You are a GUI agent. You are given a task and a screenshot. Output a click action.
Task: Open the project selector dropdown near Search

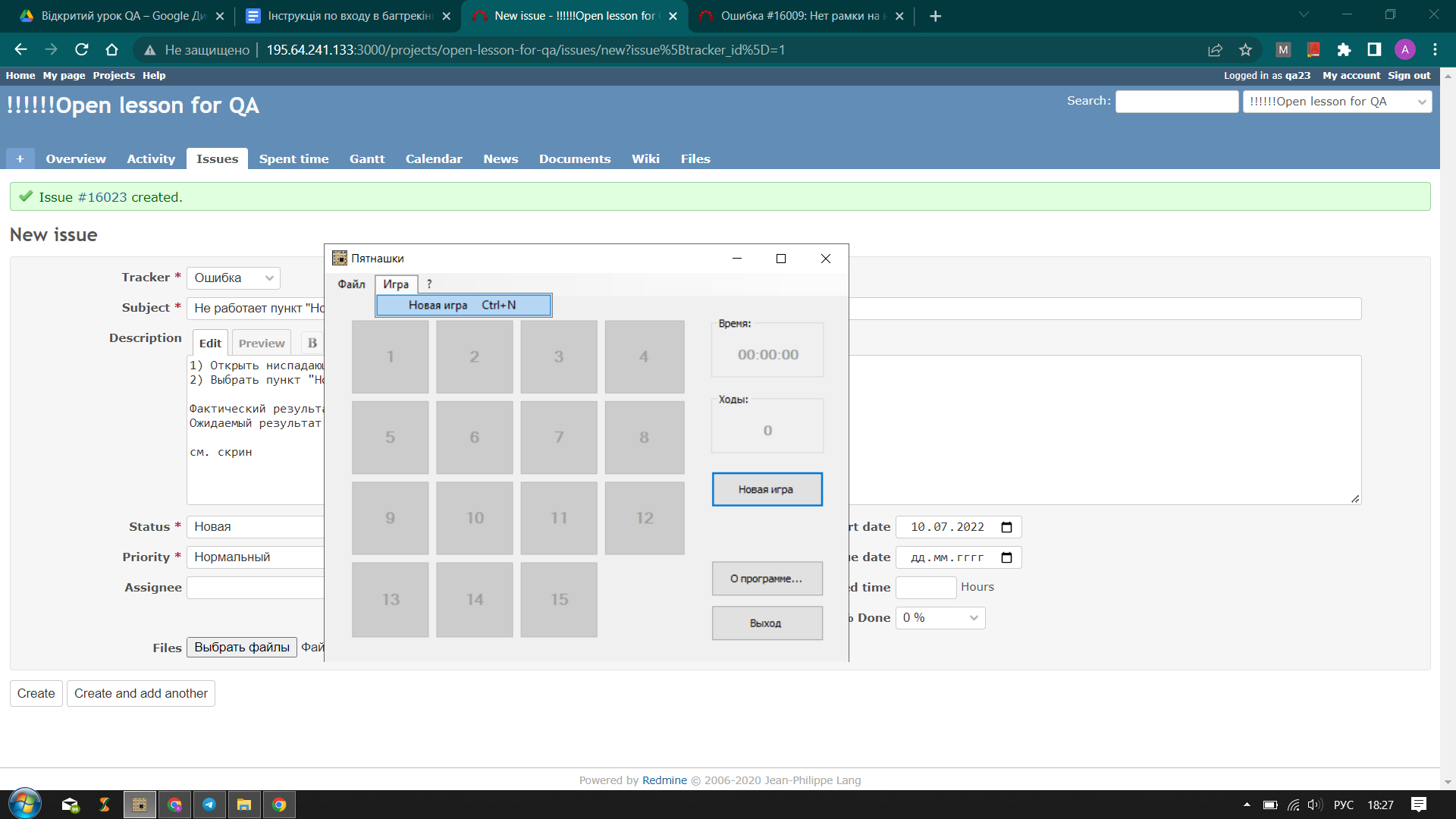(1336, 102)
